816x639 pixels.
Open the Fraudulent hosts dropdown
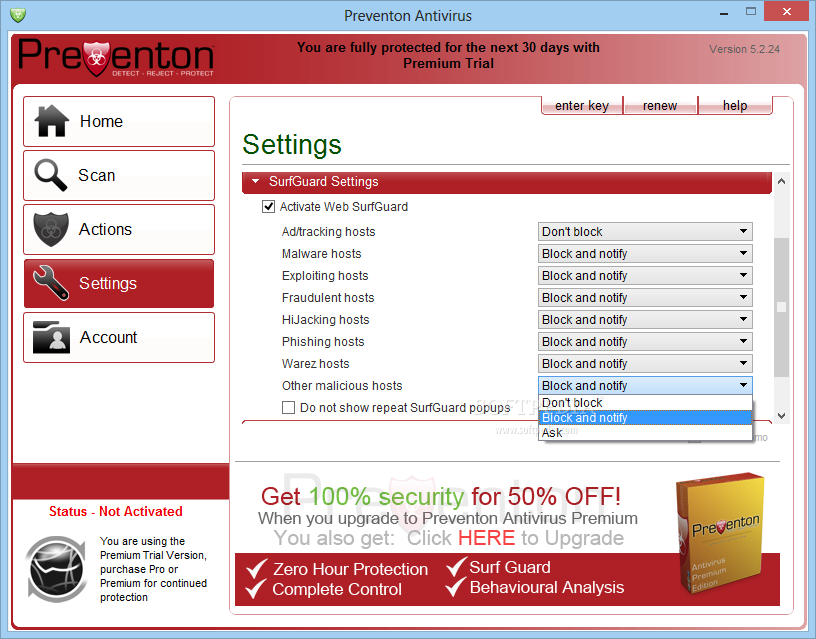(x=645, y=298)
